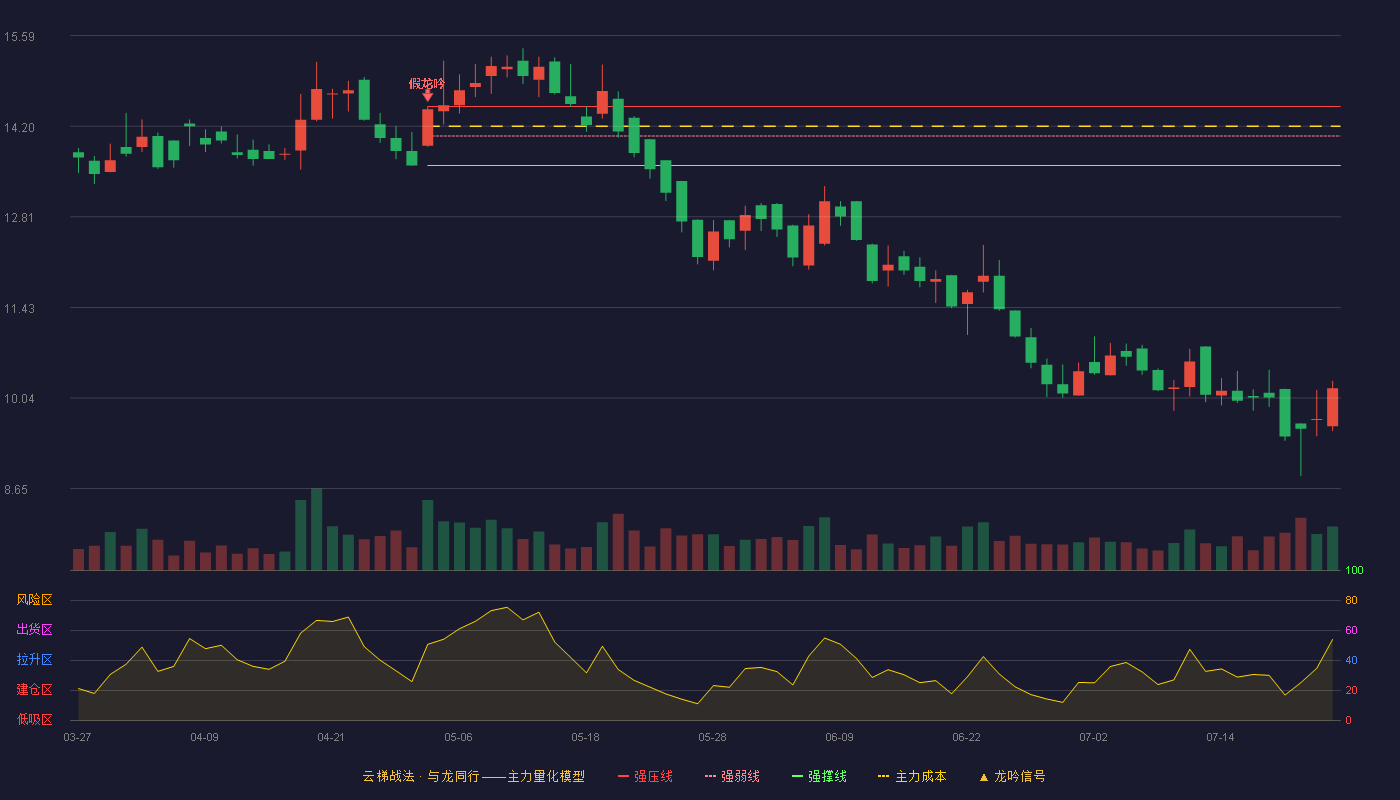Toggle the 强撑线 legend label

(x=827, y=776)
